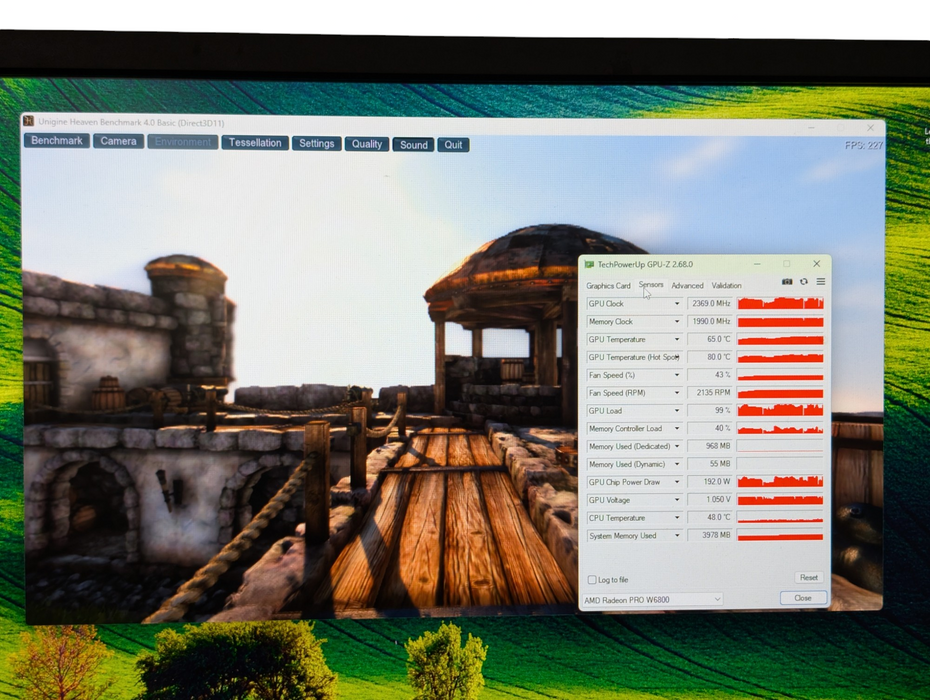
Task: Click the GPU Load history graph
Action: point(780,411)
